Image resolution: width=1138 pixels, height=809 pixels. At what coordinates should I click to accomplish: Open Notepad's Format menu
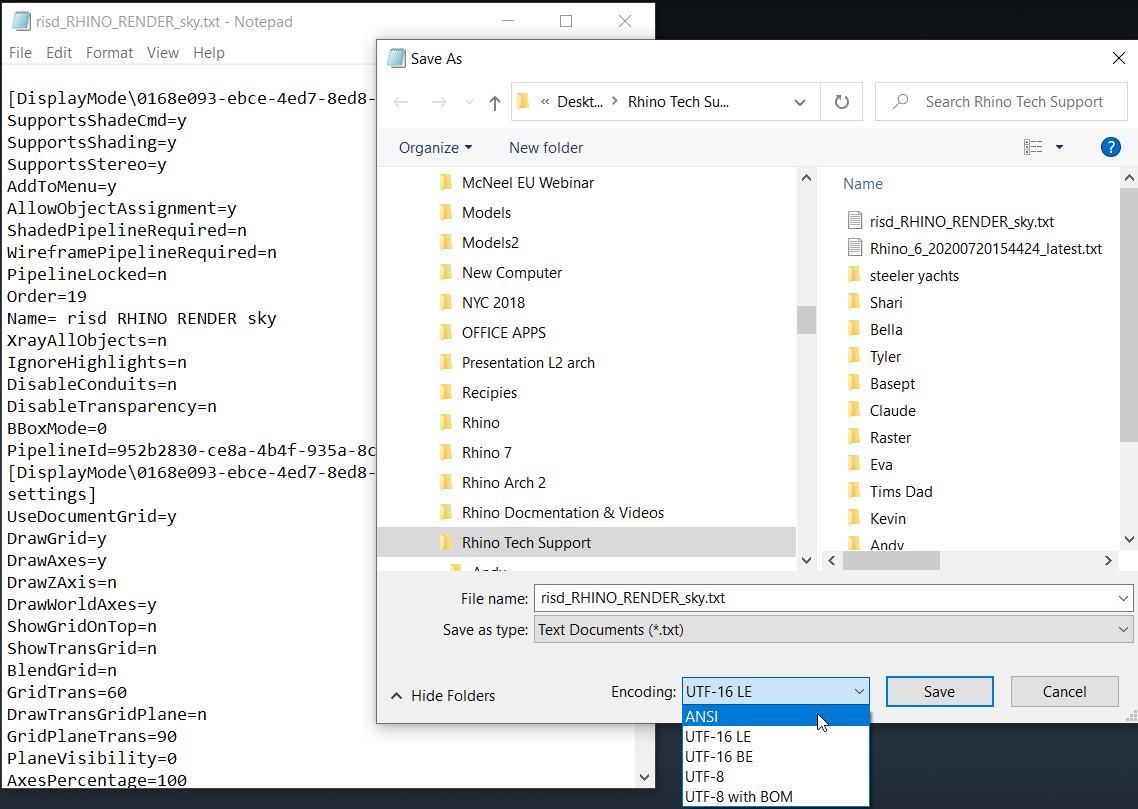[x=110, y=53]
